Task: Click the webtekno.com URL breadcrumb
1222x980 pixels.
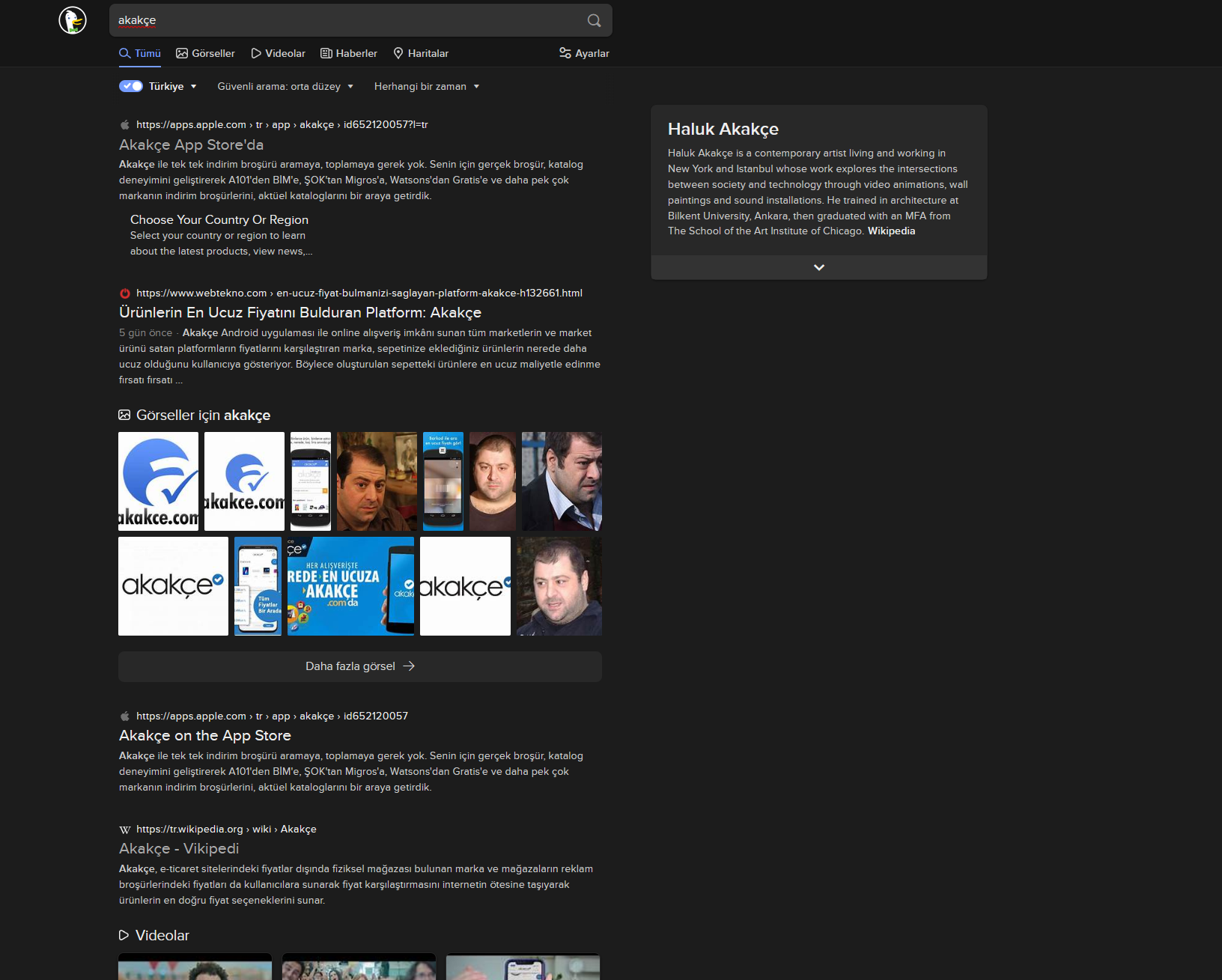Action: click(359, 293)
